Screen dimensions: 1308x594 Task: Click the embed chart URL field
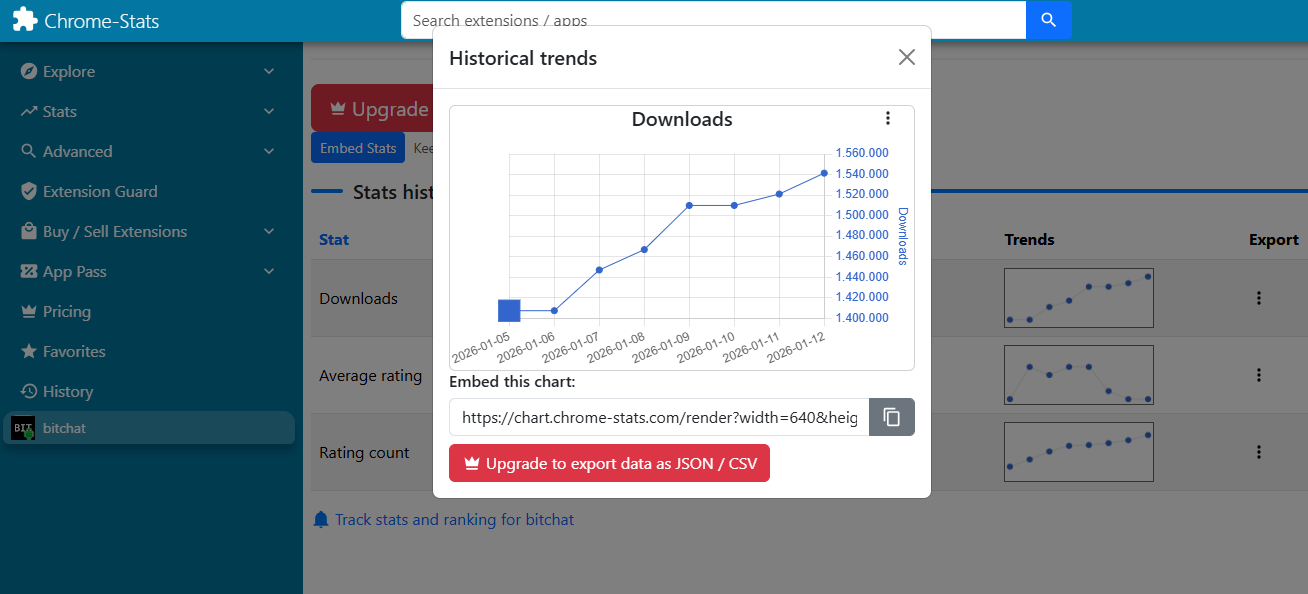pyautogui.click(x=658, y=417)
